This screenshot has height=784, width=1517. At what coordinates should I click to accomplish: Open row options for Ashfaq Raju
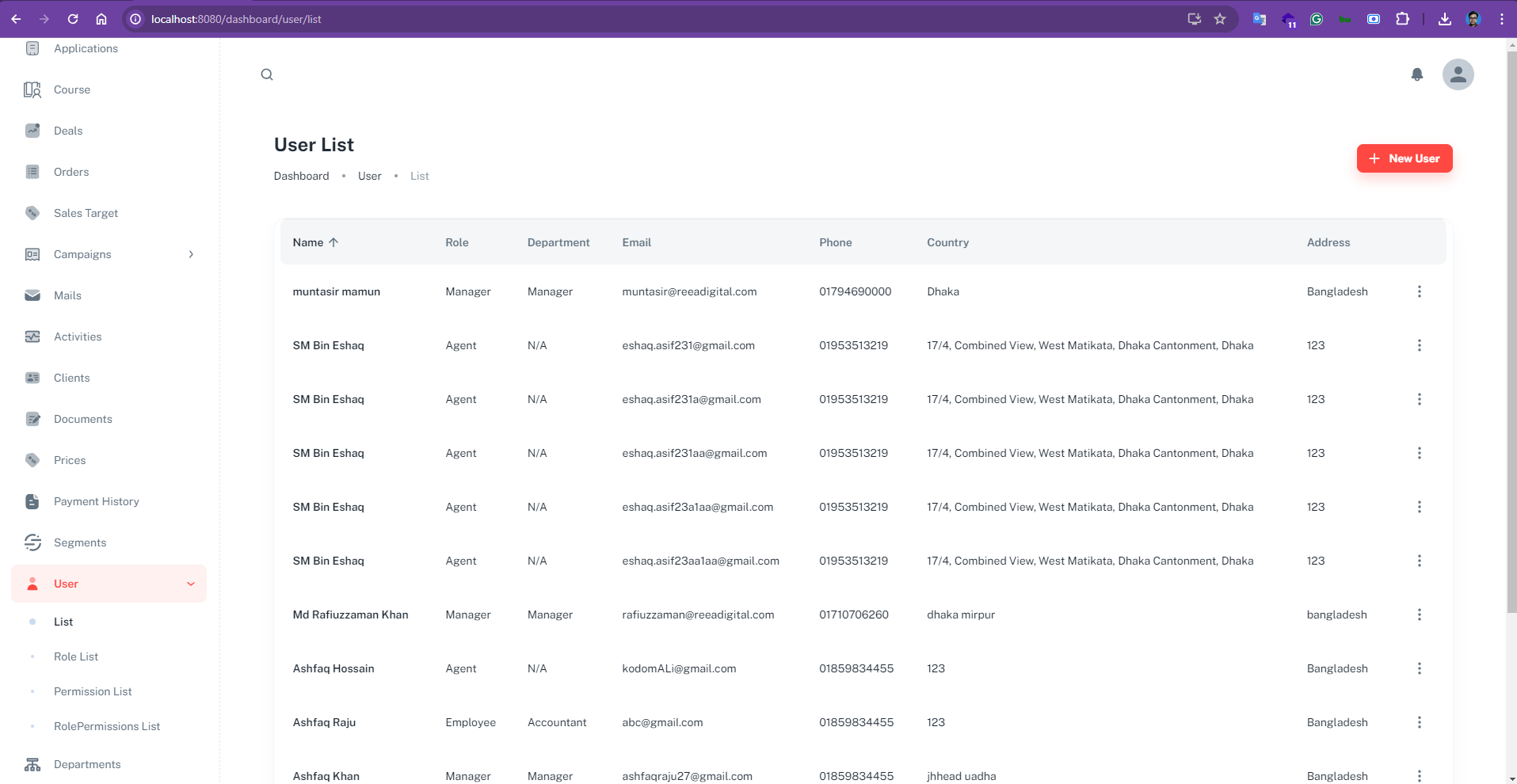[x=1419, y=722]
